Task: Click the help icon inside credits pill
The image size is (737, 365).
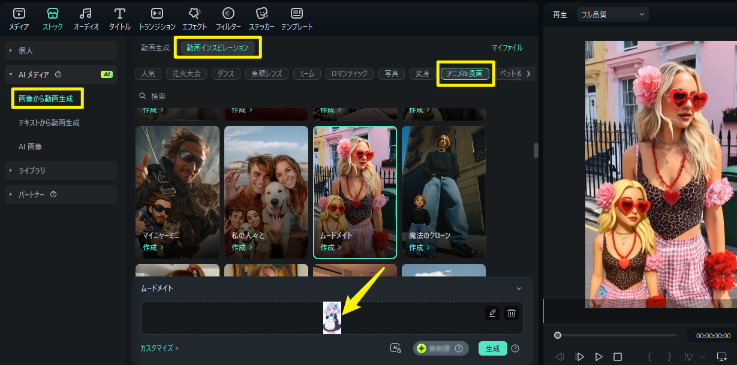Action: 459,349
